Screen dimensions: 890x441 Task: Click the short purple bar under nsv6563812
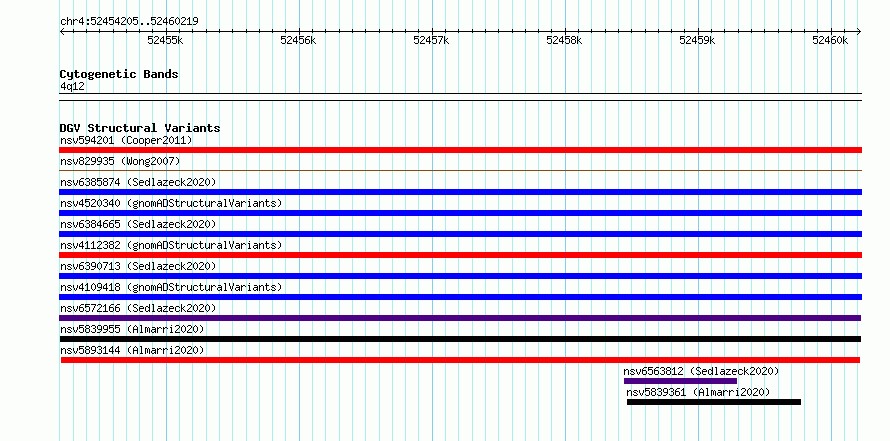click(680, 381)
